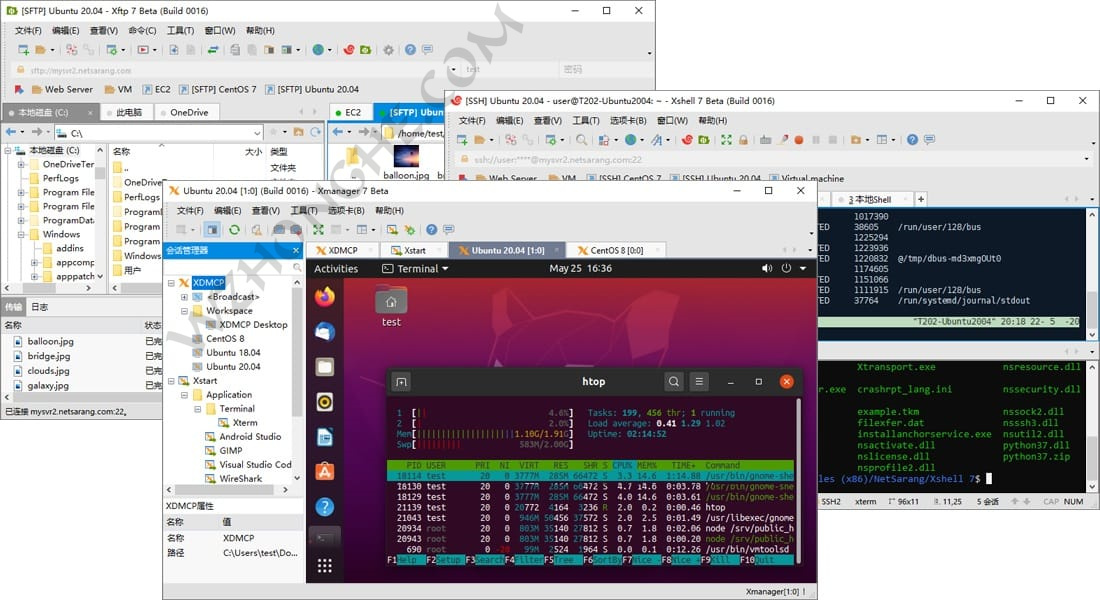Click the refresh icon in Xmanager toolbar
The image size is (1100, 600).
pos(232,227)
